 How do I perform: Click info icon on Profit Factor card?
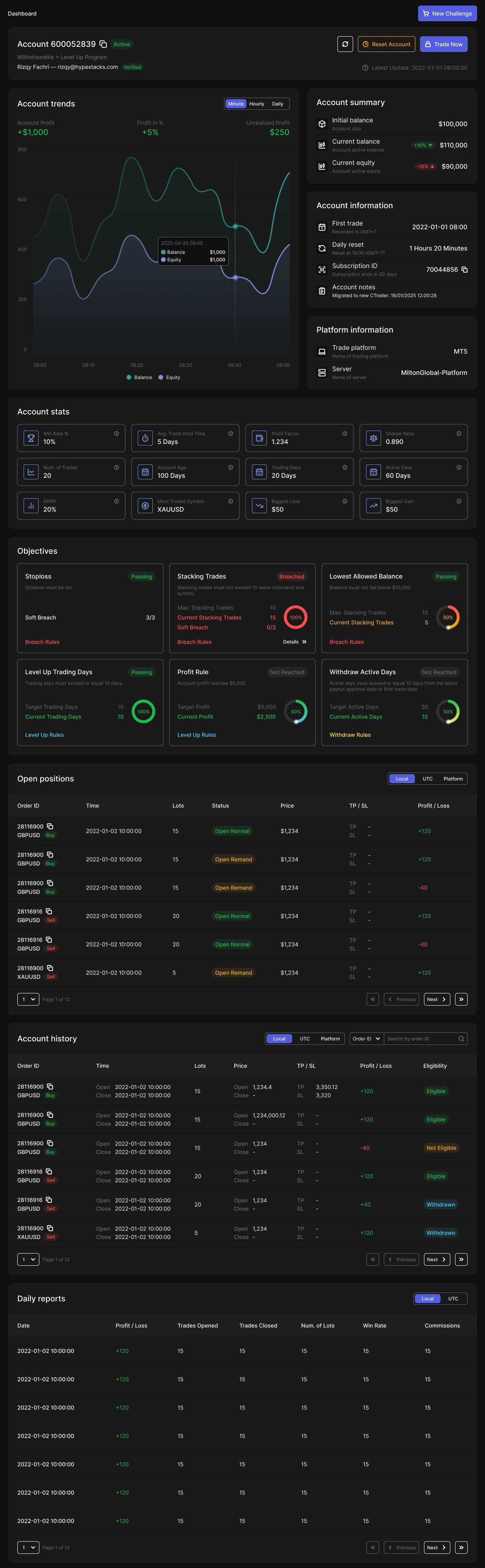click(x=344, y=433)
